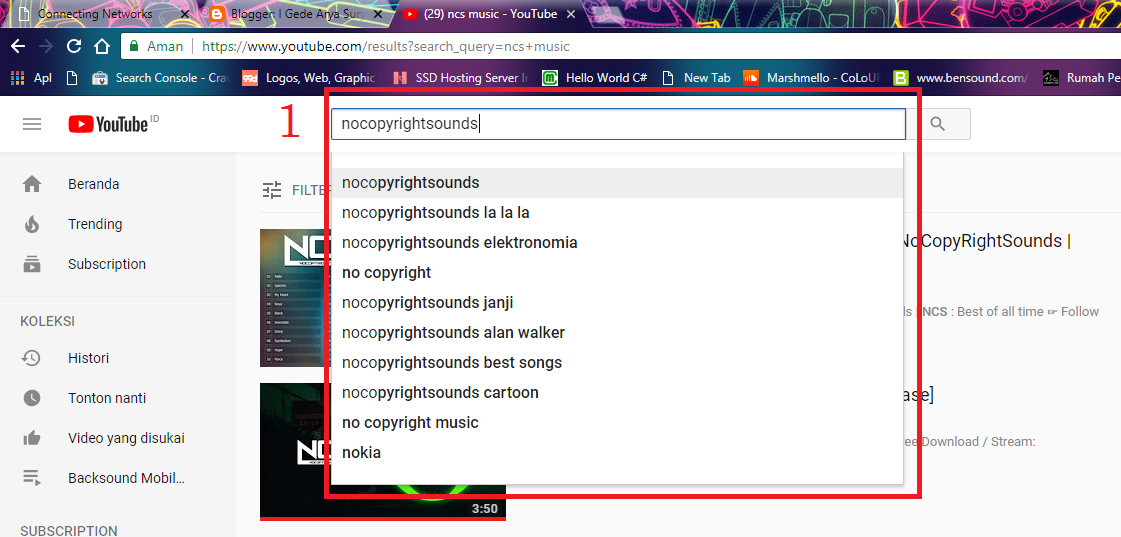Click the YouTube search input field
This screenshot has height=537, width=1121.
(618, 124)
